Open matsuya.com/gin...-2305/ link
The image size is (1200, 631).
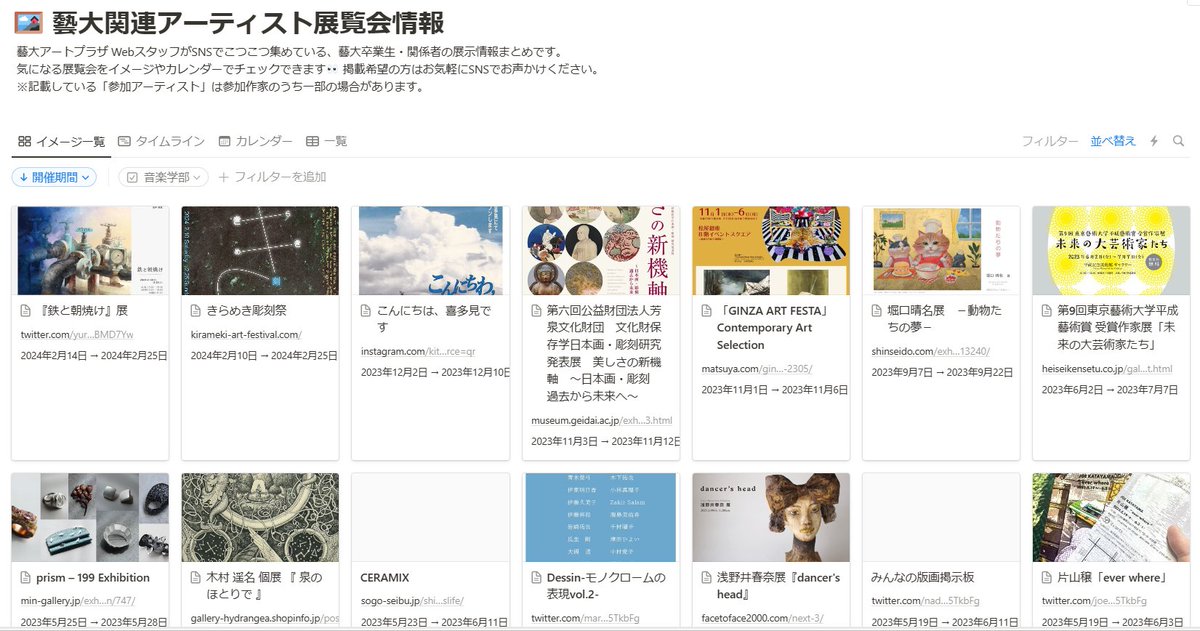point(757,369)
